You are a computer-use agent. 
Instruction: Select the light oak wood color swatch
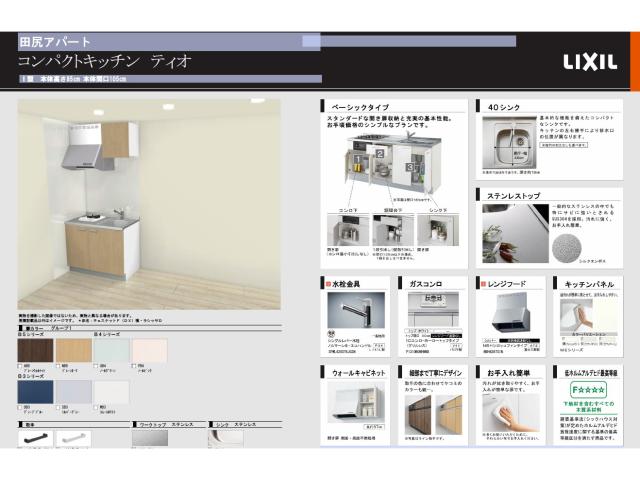[x=73, y=350]
